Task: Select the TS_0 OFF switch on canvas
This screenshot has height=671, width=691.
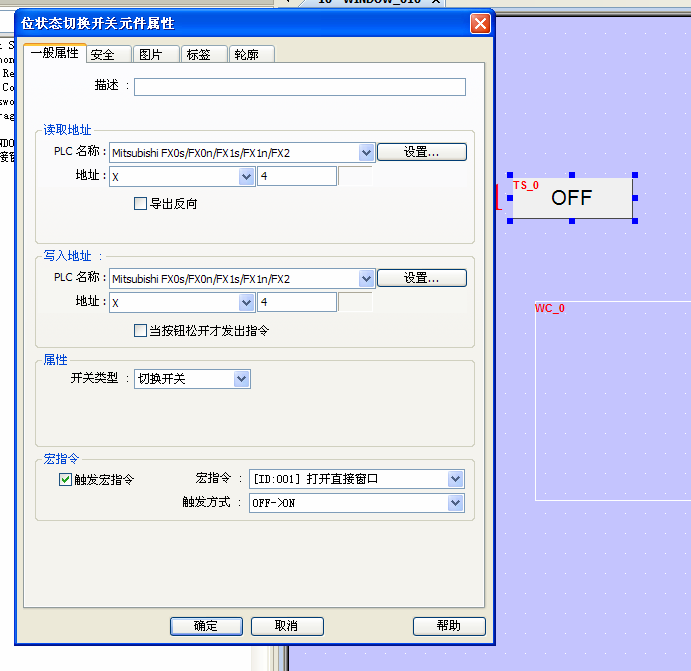Action: coord(572,198)
